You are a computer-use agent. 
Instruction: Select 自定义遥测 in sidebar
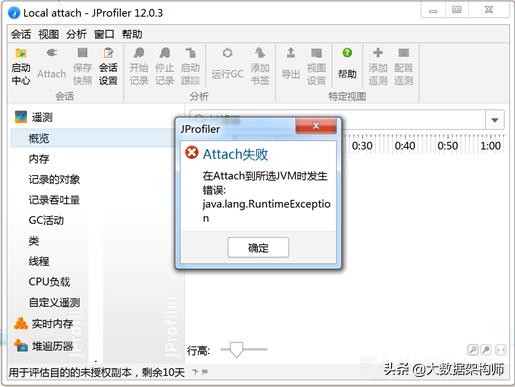[x=54, y=302]
